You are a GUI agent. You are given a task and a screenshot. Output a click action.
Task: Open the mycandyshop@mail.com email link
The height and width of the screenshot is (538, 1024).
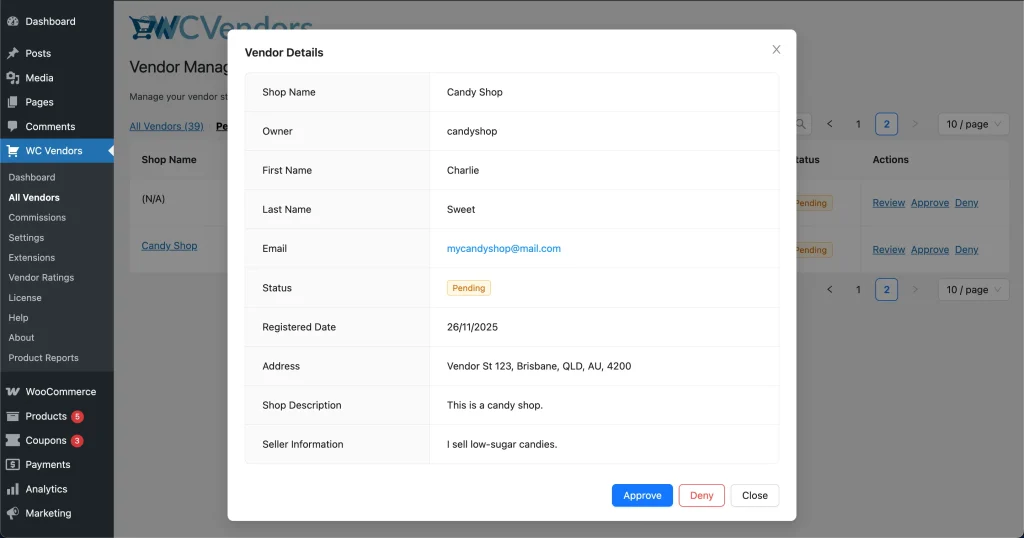pyautogui.click(x=503, y=249)
